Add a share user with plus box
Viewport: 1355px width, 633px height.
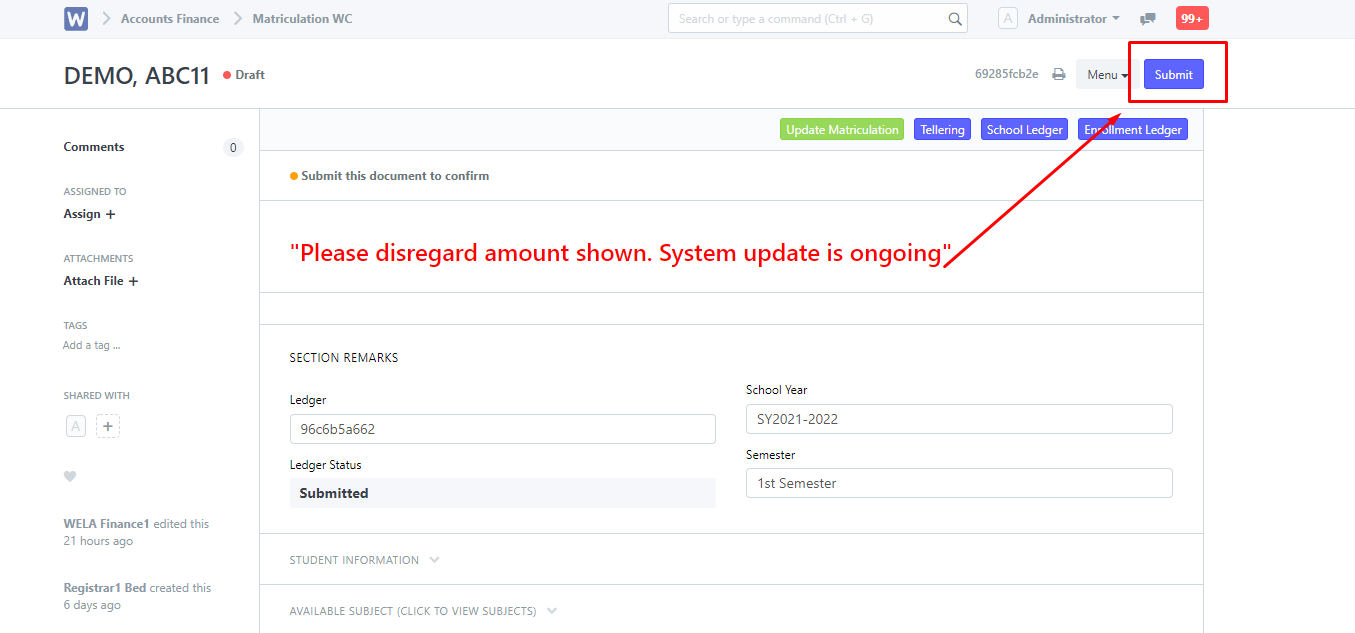108,427
